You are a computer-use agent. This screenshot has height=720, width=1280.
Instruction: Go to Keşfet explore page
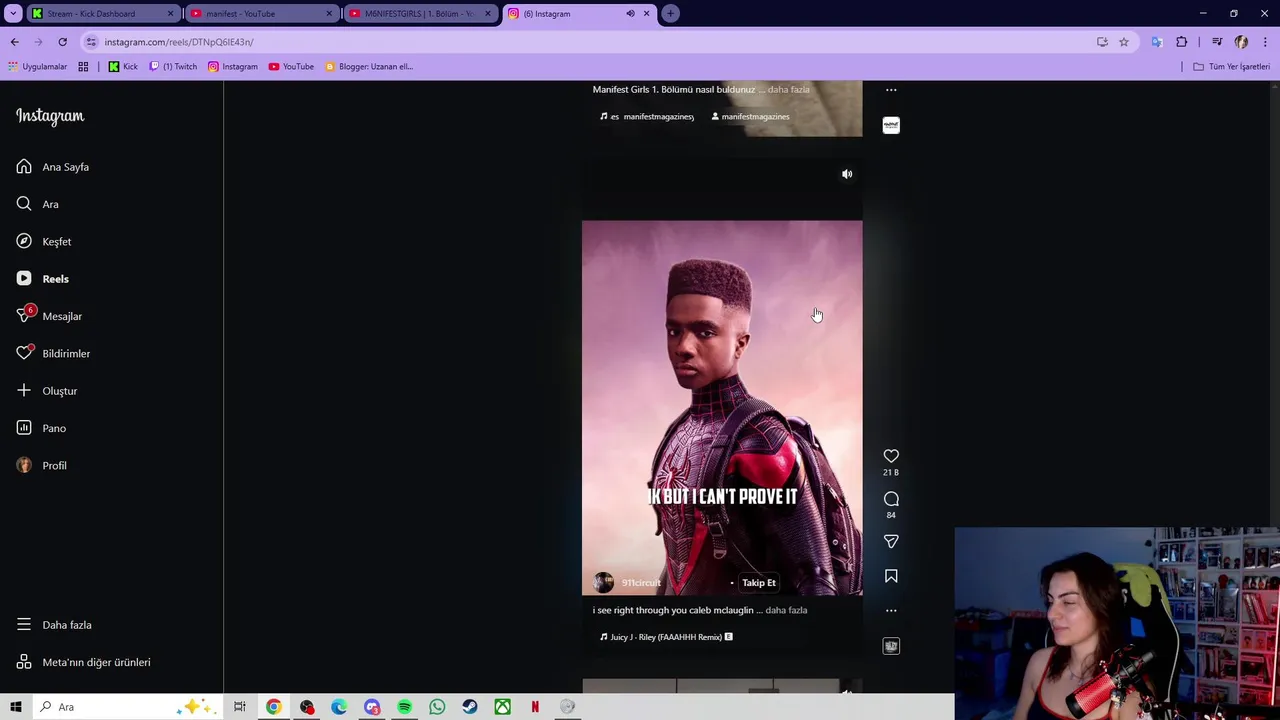[44, 241]
